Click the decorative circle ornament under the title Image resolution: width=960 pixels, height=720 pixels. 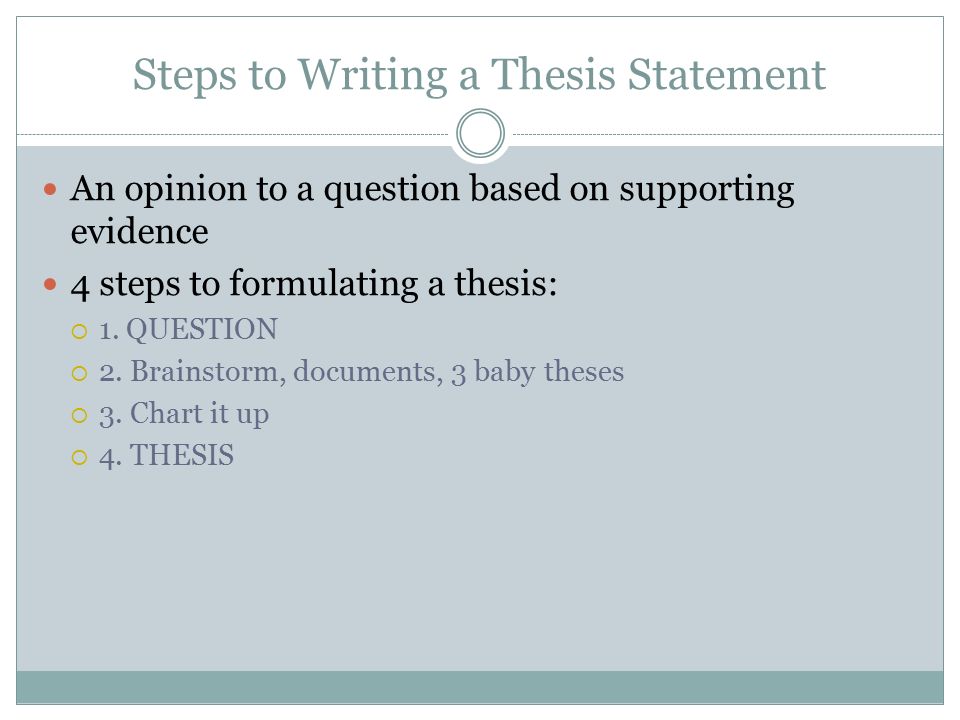(x=481, y=133)
